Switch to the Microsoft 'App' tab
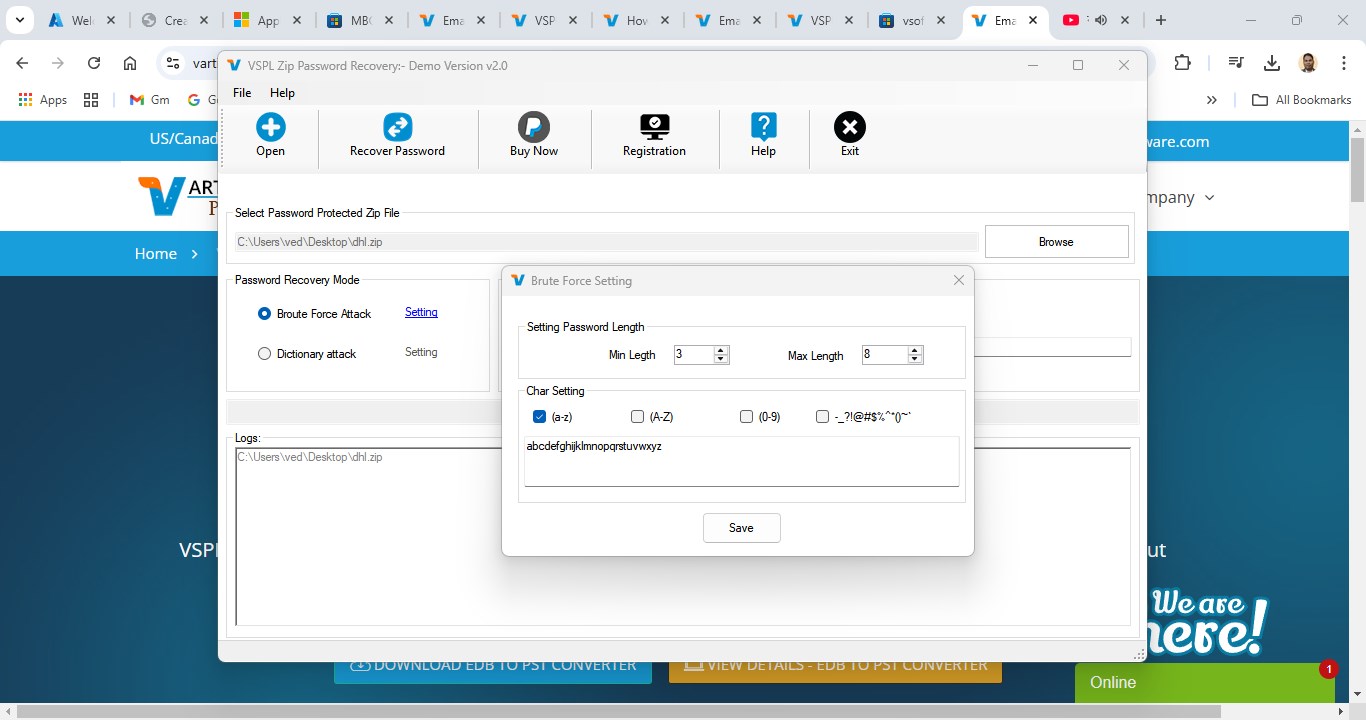The height and width of the screenshot is (720, 1366). pyautogui.click(x=267, y=20)
